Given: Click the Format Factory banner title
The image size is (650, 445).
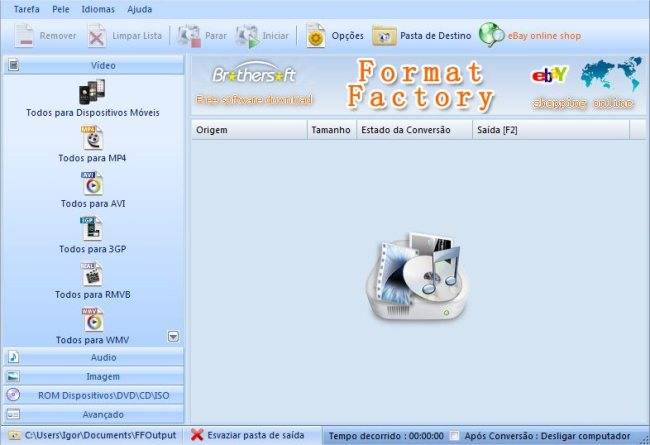Looking at the screenshot, I should (x=420, y=85).
